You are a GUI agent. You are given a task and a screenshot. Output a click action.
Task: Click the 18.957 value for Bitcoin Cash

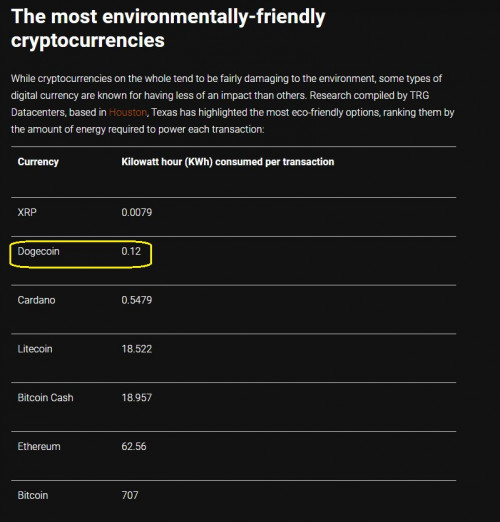tap(137, 398)
